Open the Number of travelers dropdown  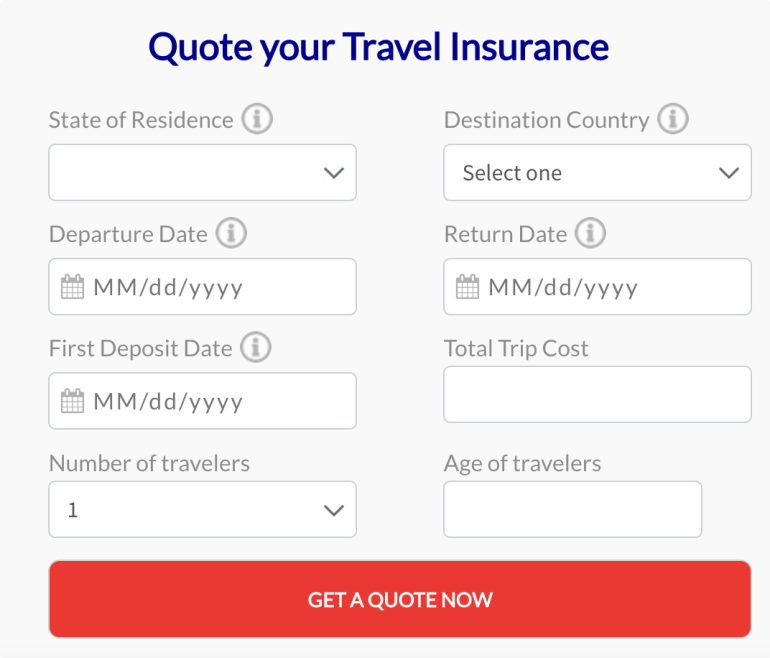(x=202, y=510)
